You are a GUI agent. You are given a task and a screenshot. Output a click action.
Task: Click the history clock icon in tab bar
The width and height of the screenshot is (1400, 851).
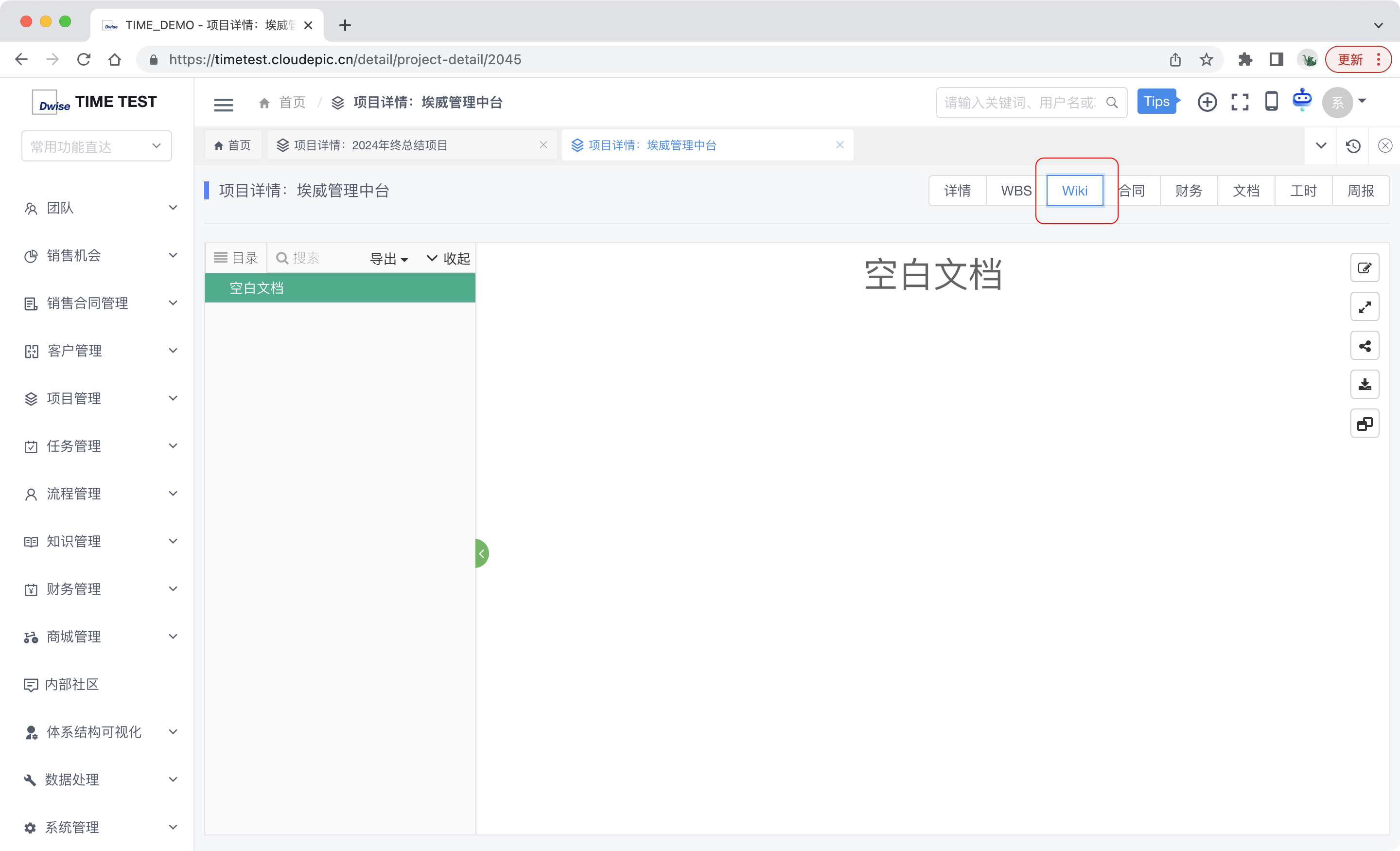1353,145
